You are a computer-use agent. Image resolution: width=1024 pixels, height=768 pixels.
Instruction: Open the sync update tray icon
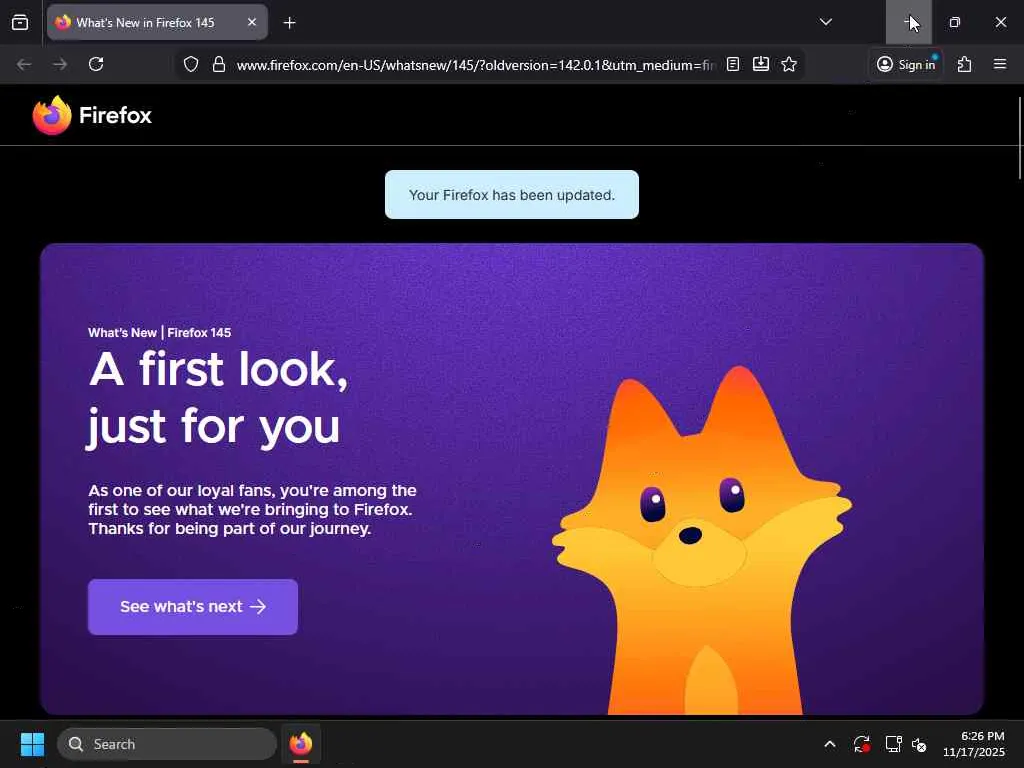[861, 744]
